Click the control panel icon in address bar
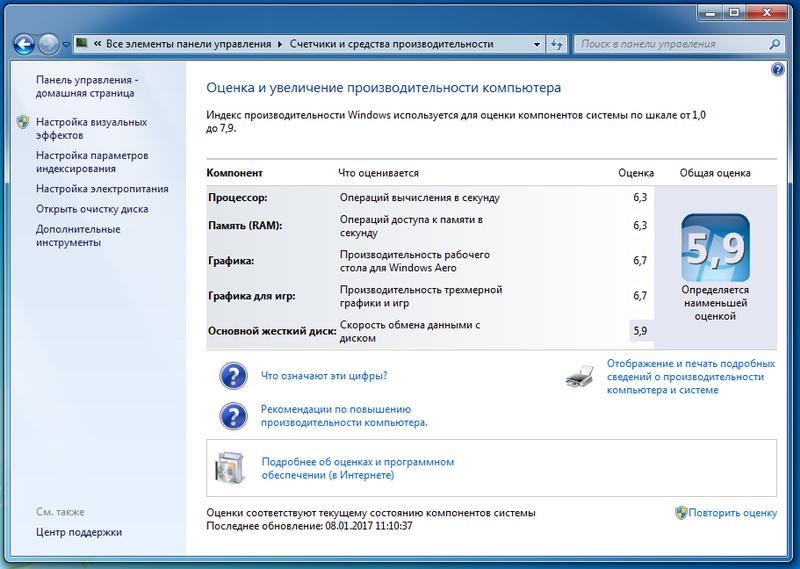Viewport: 800px width, 569px height. point(82,43)
